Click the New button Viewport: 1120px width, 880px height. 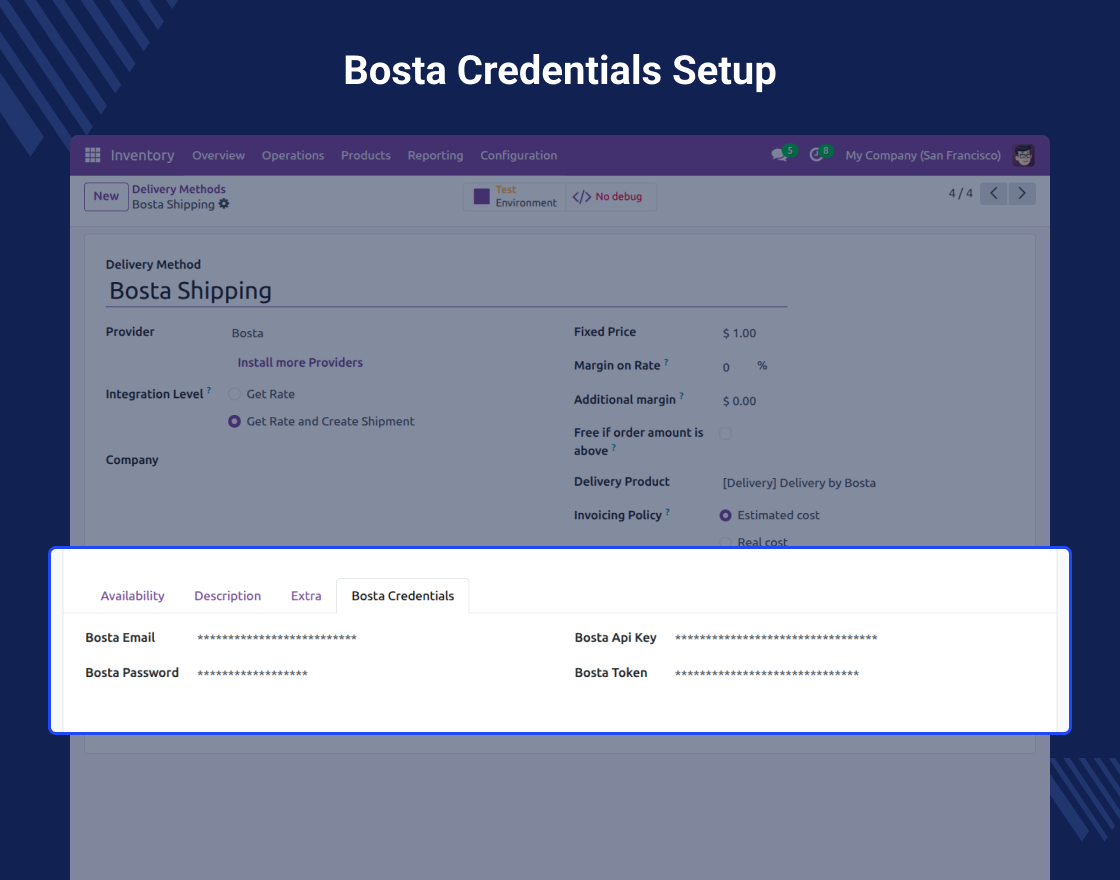106,196
